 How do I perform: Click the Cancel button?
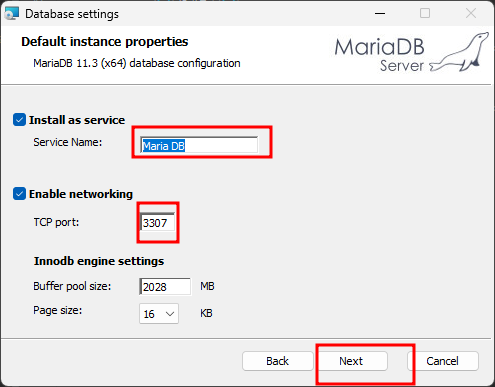[x=443, y=361]
